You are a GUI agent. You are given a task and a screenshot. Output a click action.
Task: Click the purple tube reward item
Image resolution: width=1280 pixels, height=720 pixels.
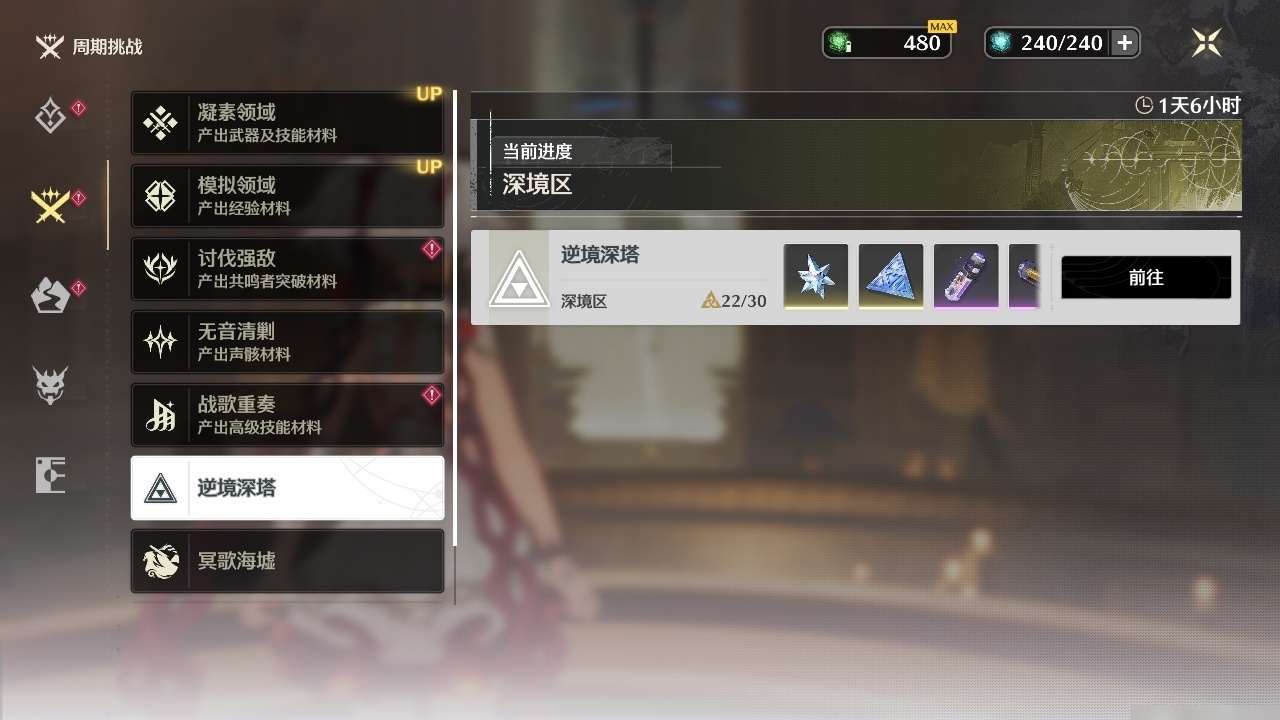click(966, 276)
